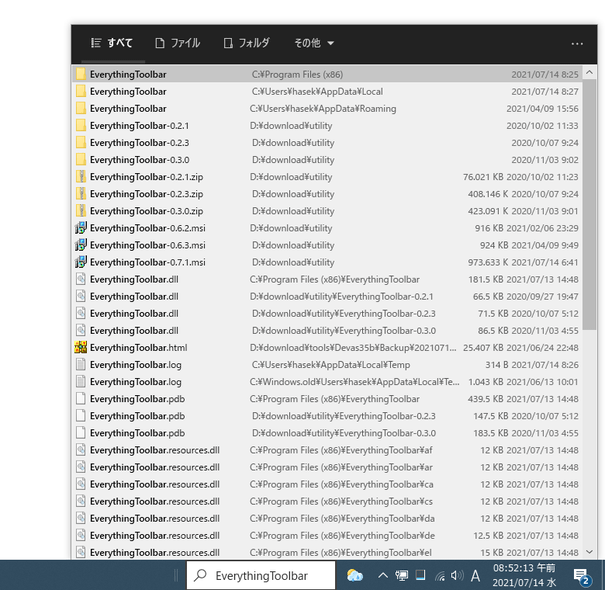This screenshot has width=605, height=590.
Task: Click the EverythingToolbar.html file icon
Action: [x=81, y=347]
